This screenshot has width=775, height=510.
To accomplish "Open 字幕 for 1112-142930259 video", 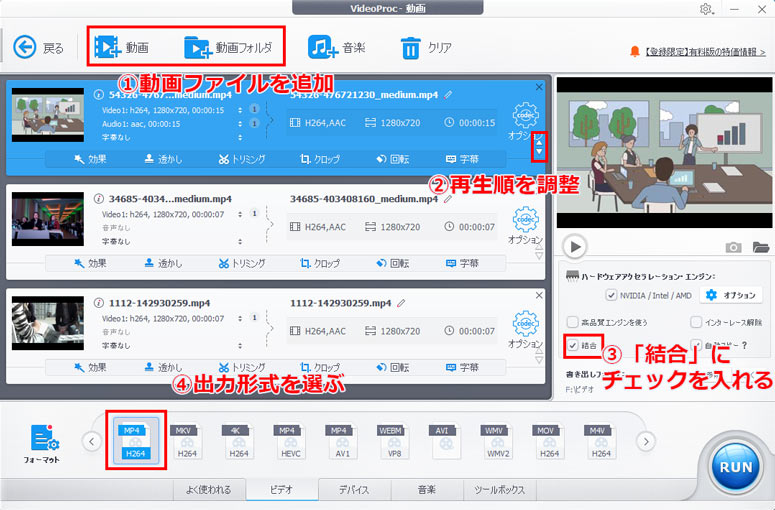I will click(x=462, y=368).
